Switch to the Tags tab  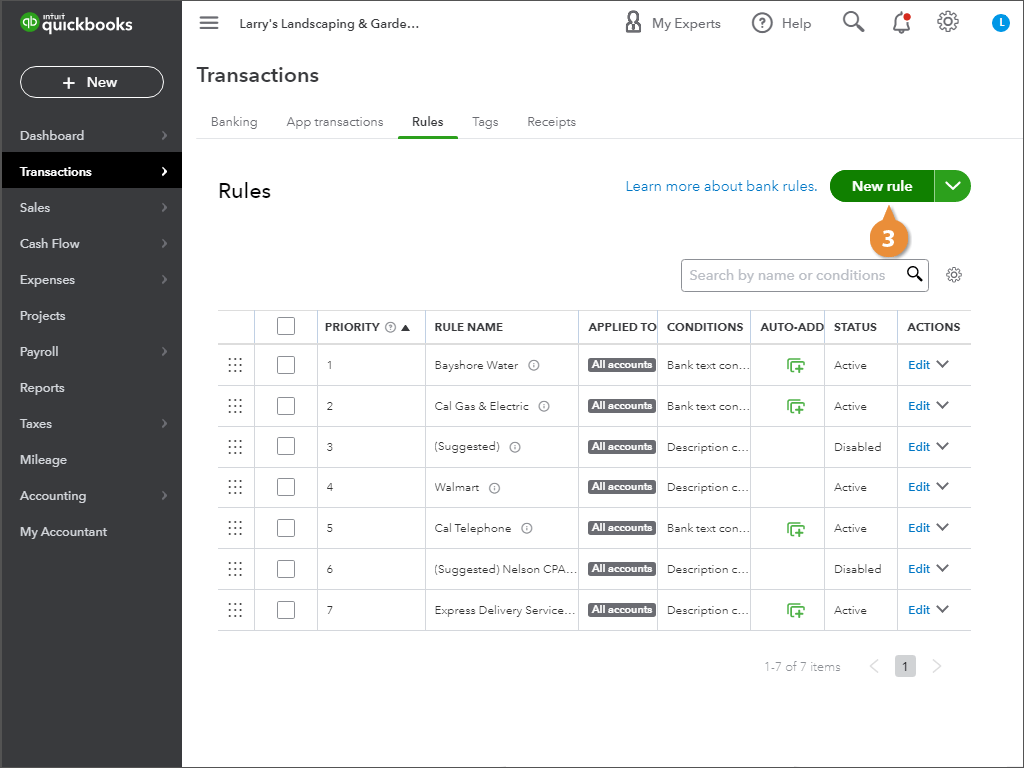485,122
